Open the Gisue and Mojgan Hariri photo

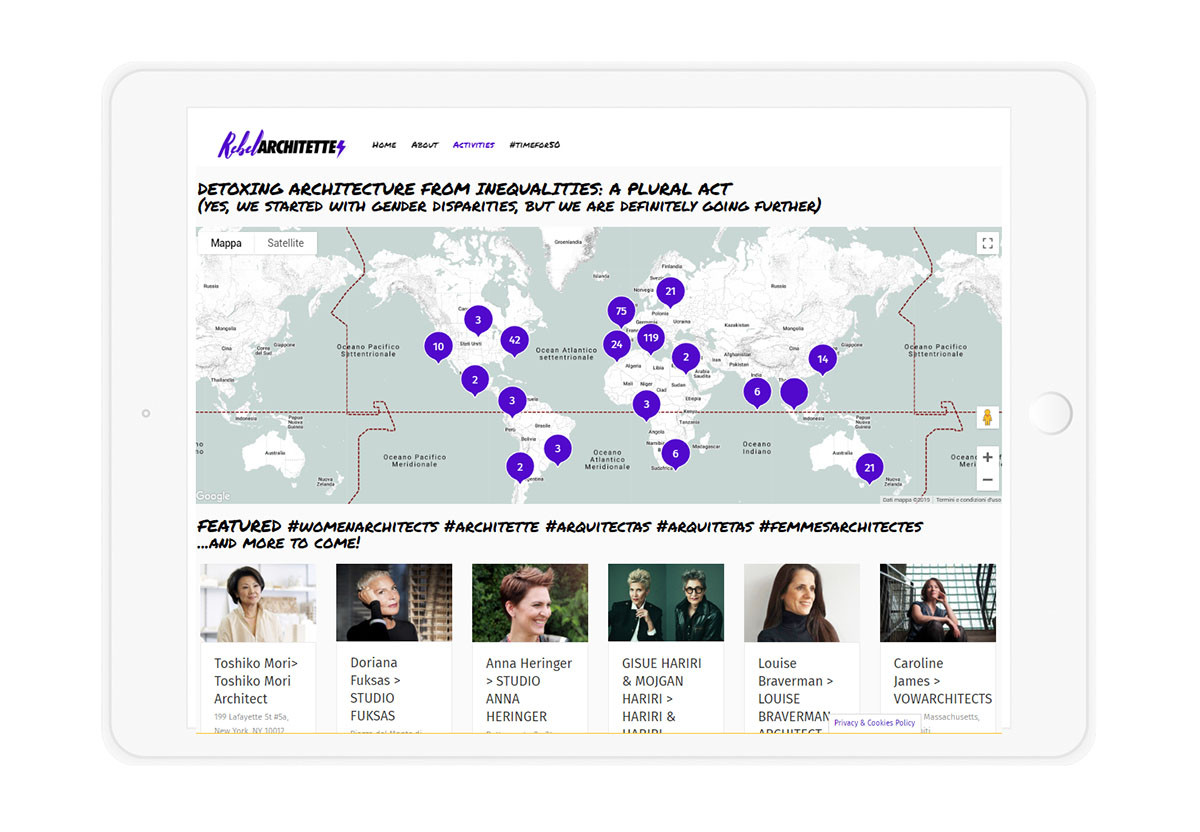point(666,603)
